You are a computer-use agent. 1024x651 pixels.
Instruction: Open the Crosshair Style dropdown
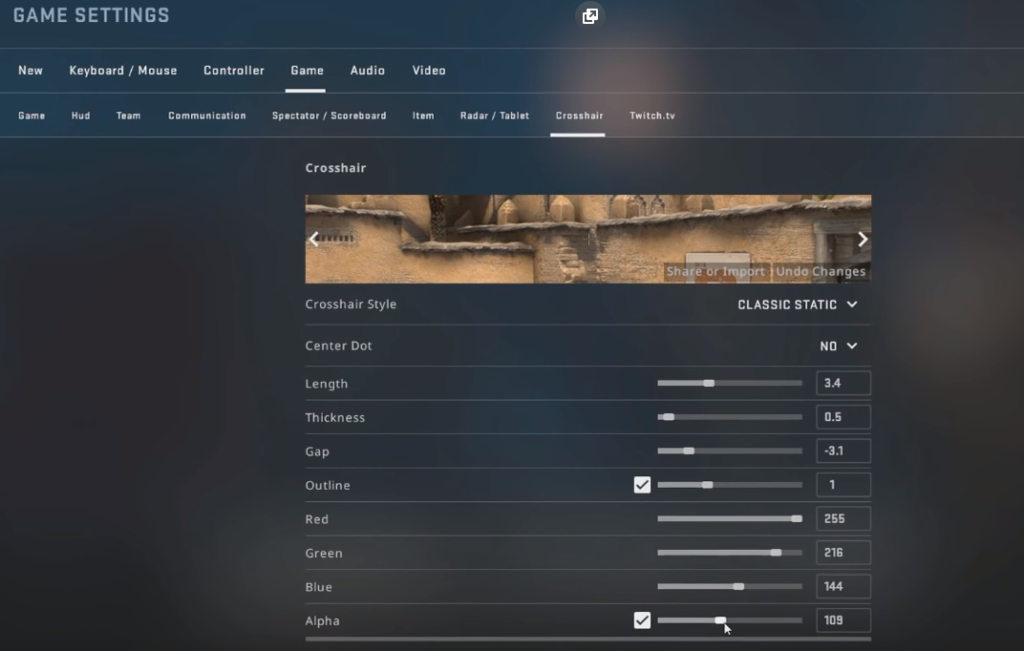797,304
